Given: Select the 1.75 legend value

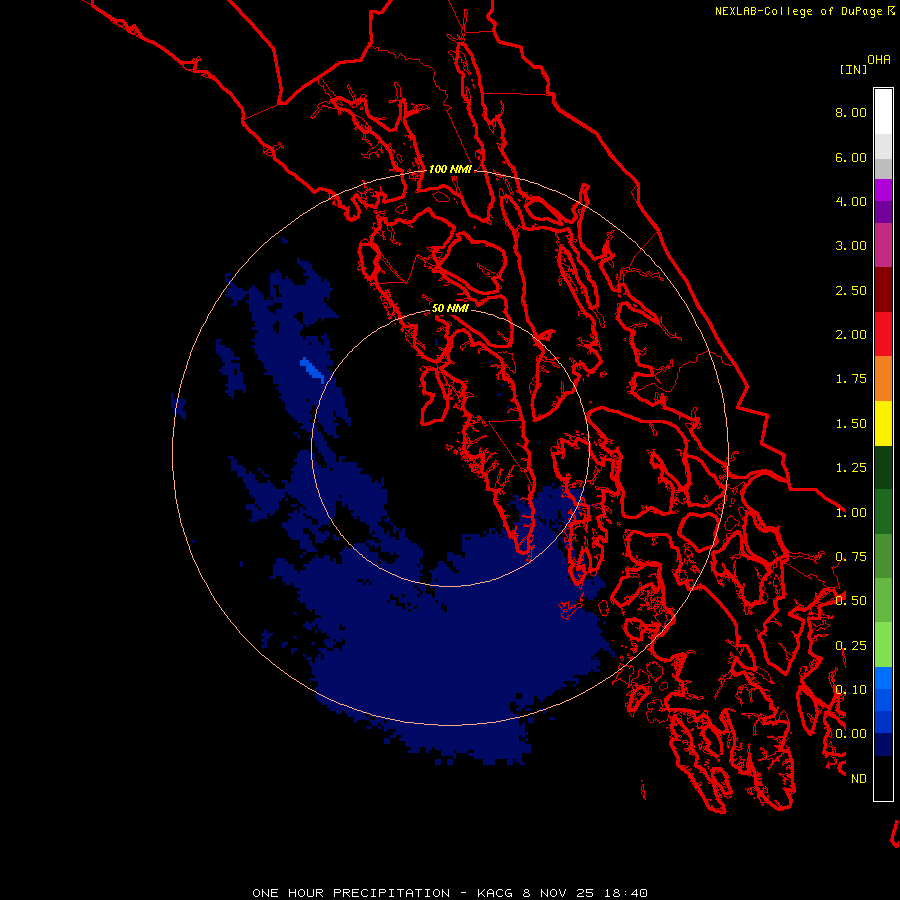Looking at the screenshot, I should click(851, 379).
